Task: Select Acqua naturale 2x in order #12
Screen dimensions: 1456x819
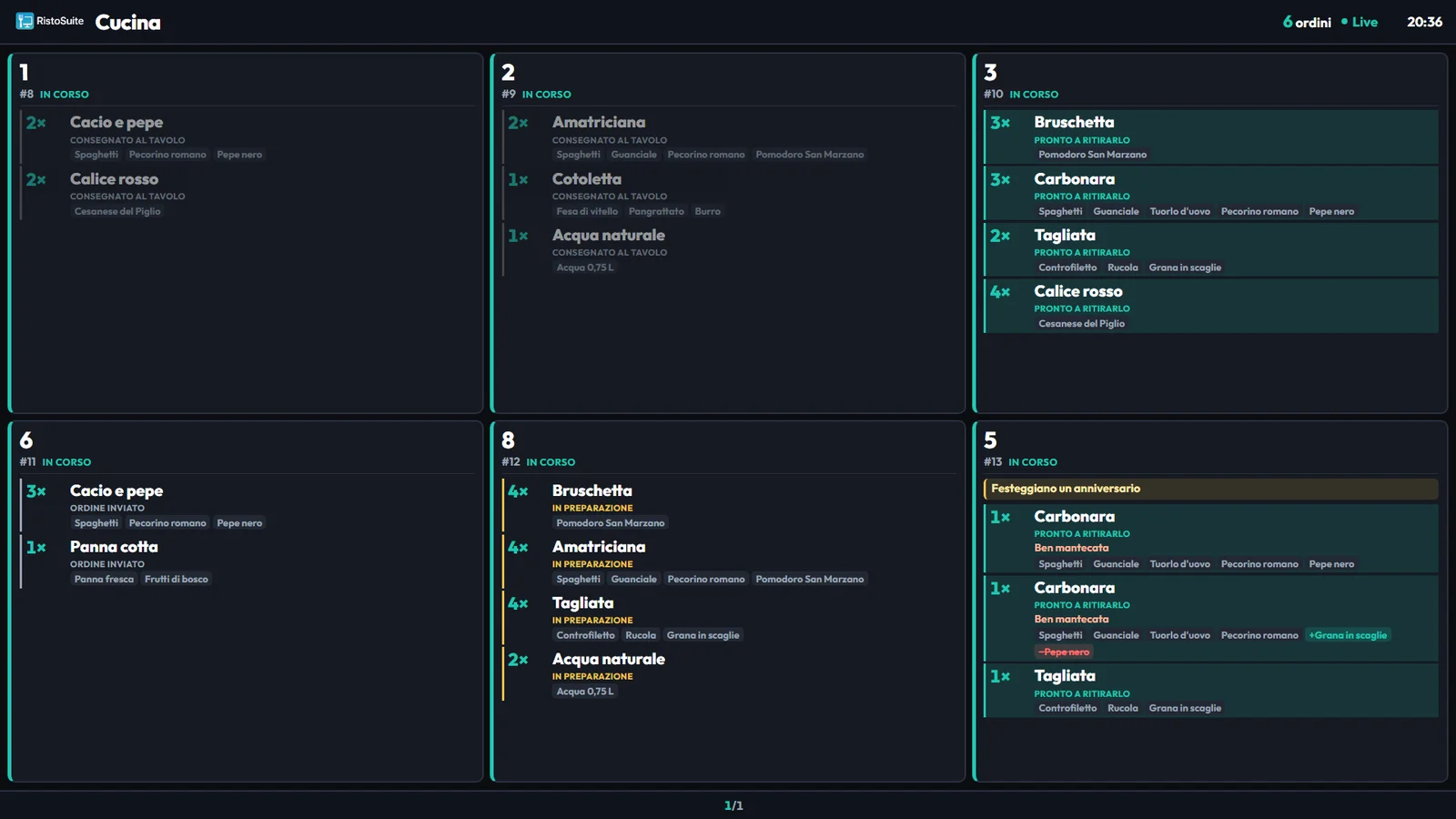Action: 729,674
